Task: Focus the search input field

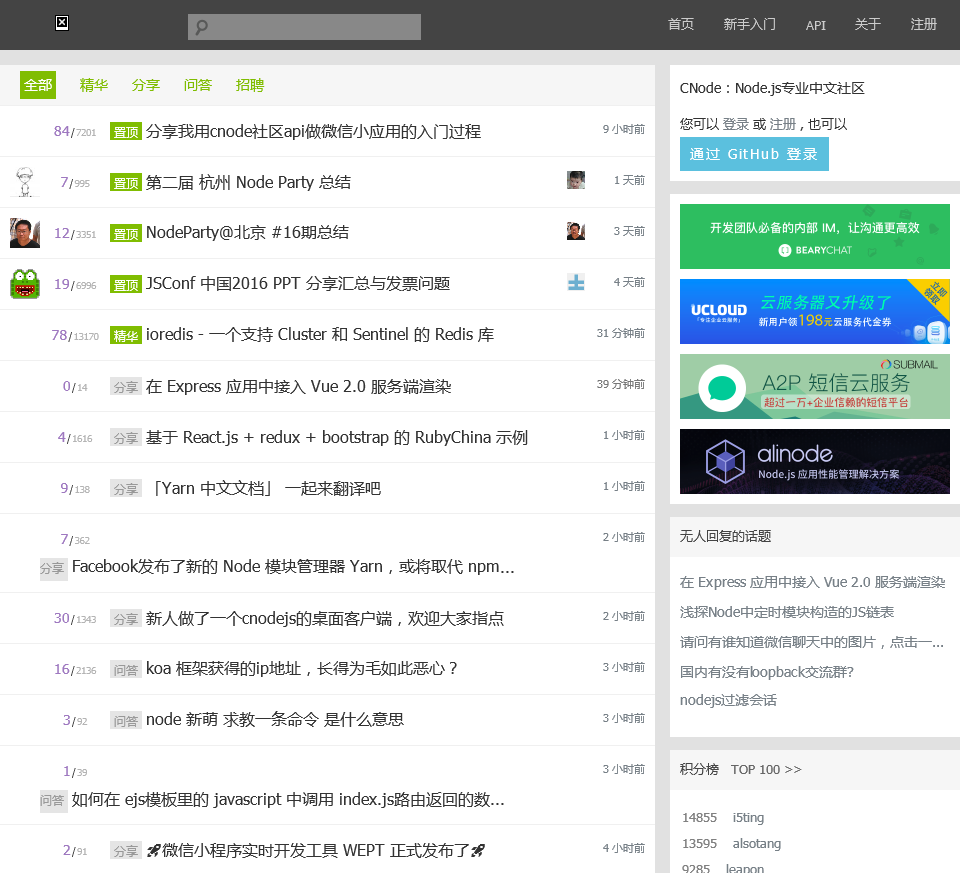Action: click(304, 27)
